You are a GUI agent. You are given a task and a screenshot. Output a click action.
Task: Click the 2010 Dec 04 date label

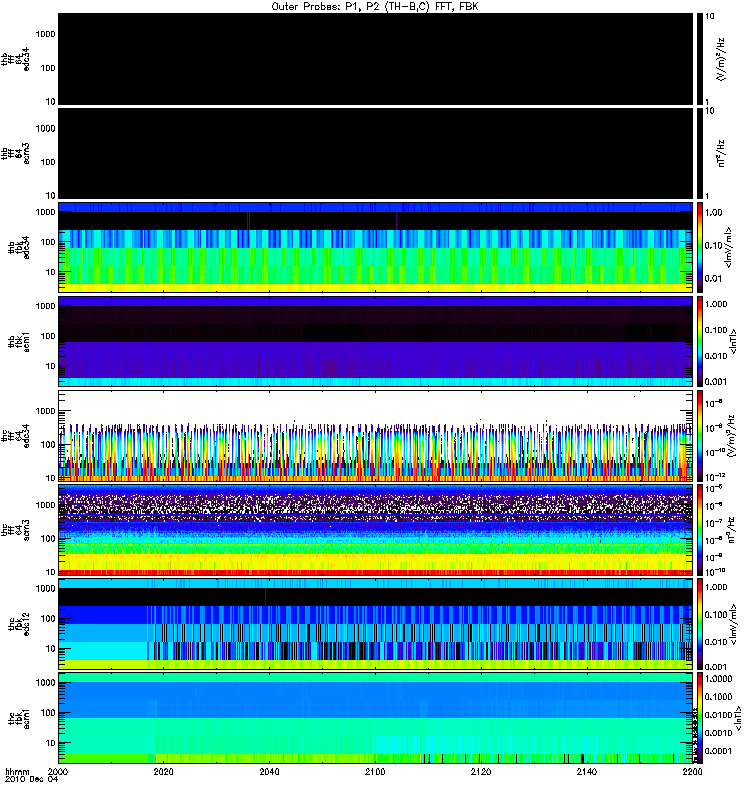point(32,780)
